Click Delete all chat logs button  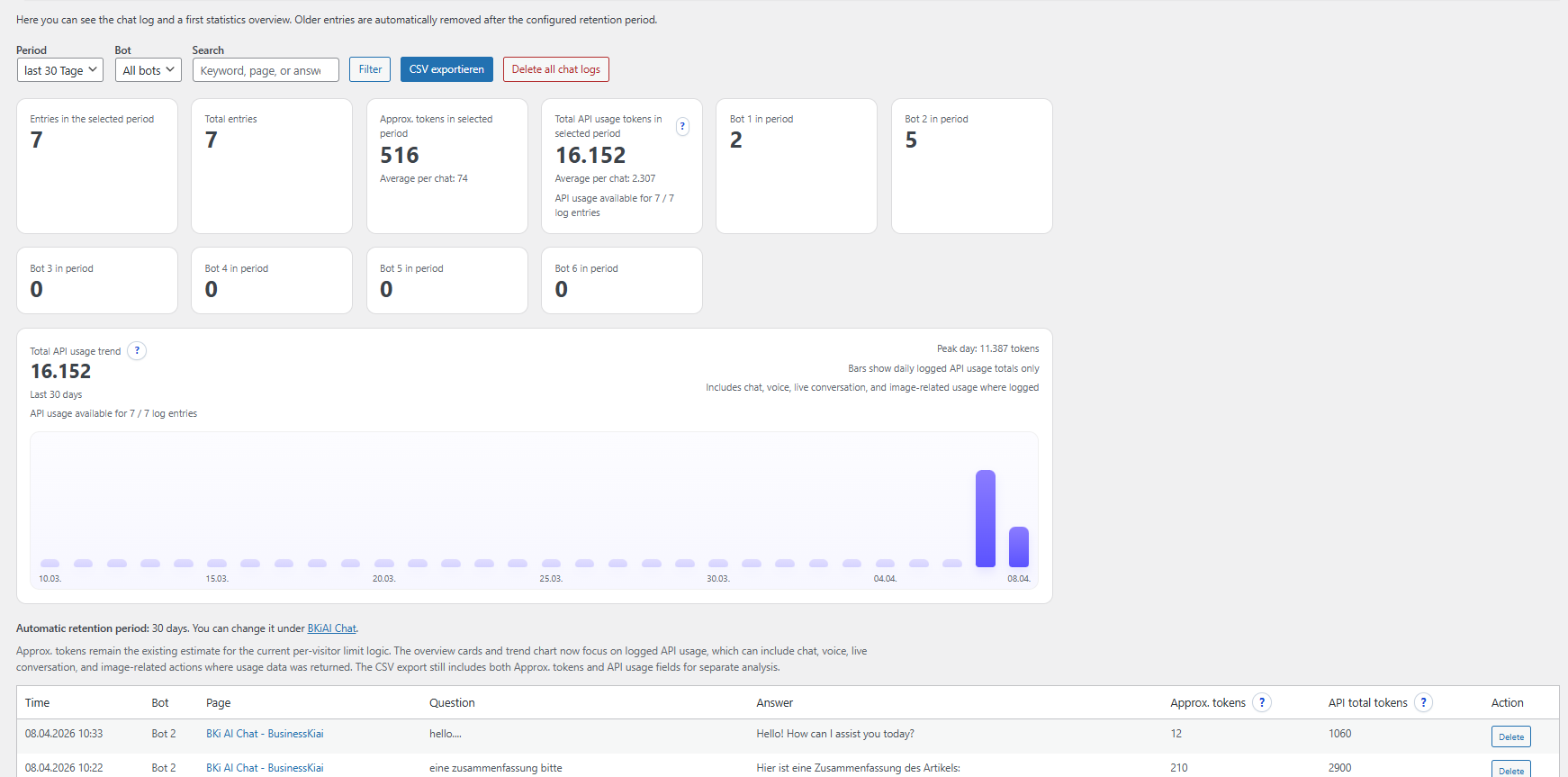pos(555,69)
